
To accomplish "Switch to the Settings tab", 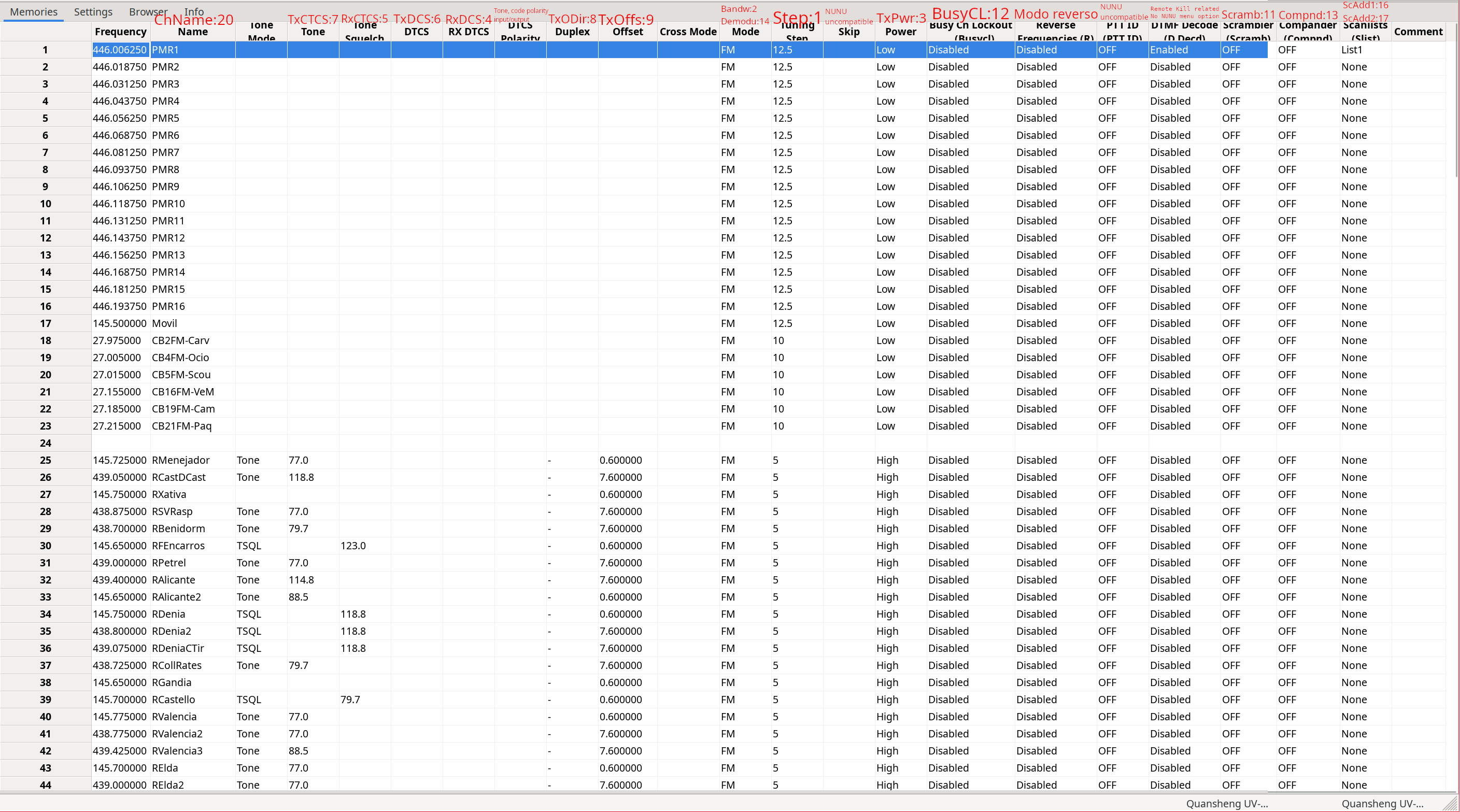I will tap(93, 12).
